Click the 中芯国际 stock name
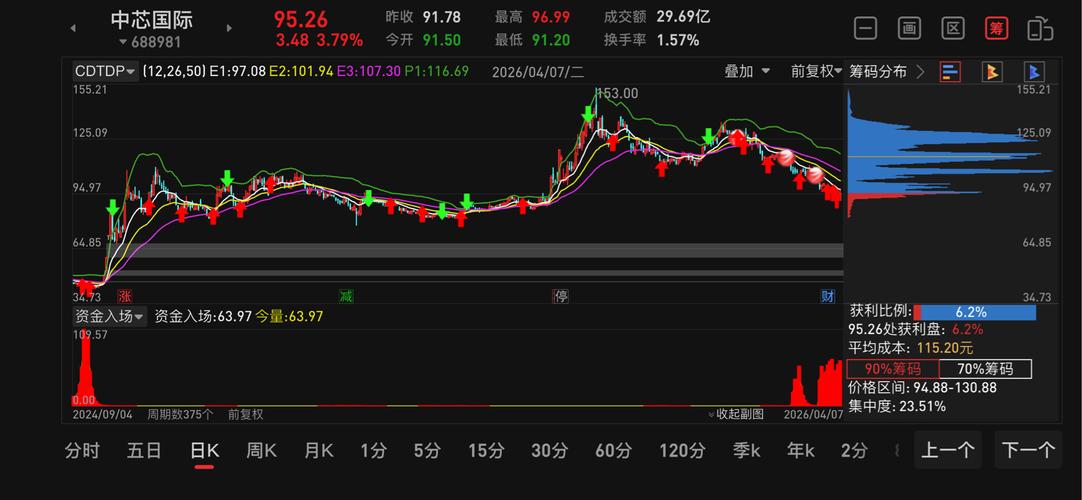This screenshot has width=1082, height=500. (x=152, y=19)
